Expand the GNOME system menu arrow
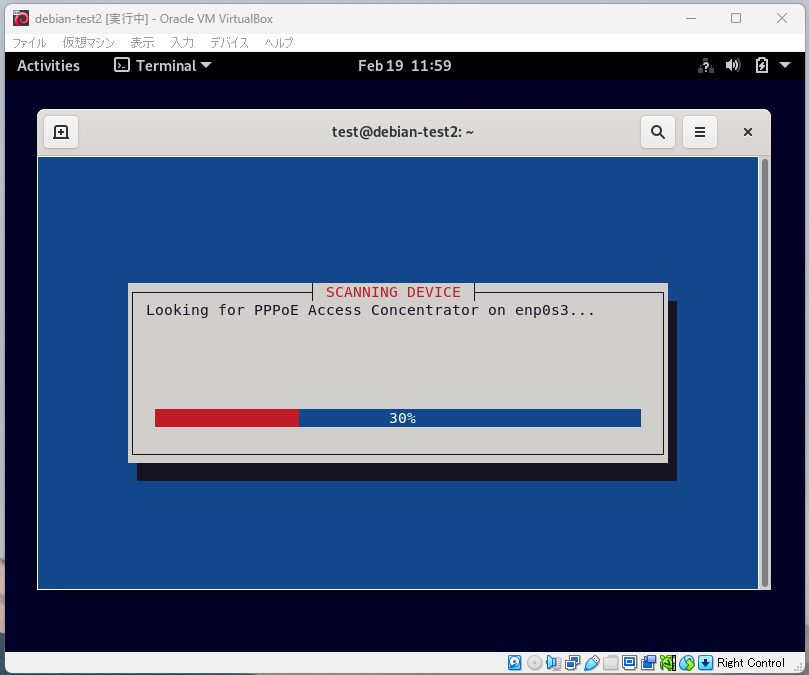Image resolution: width=809 pixels, height=675 pixels. coord(785,65)
